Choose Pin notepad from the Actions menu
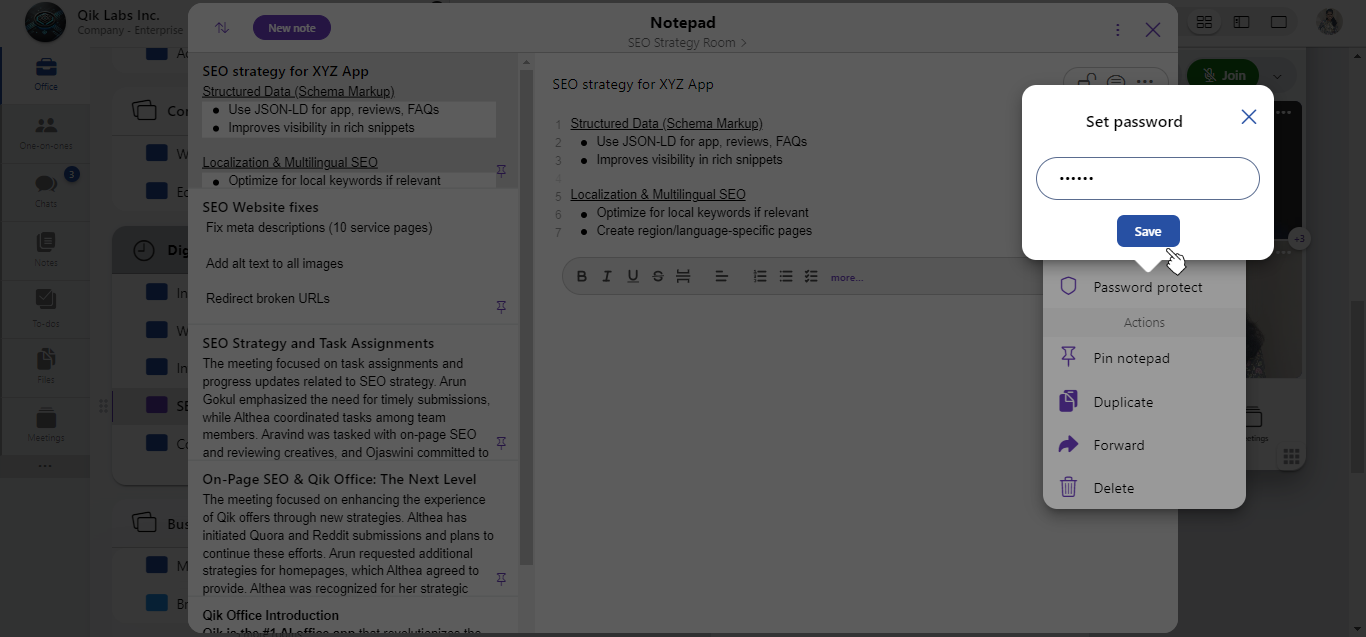This screenshot has width=1366, height=637. click(1131, 358)
